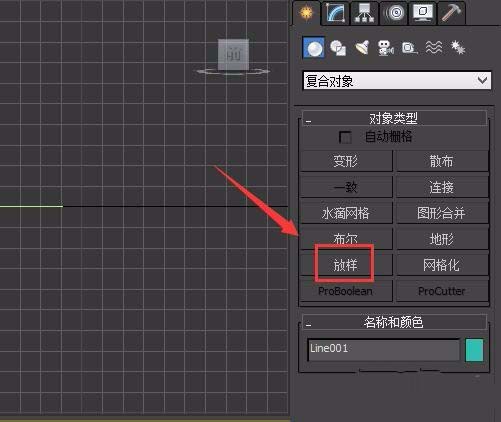501x422 pixels.
Task: Open the Motion panel tab
Action: click(394, 13)
